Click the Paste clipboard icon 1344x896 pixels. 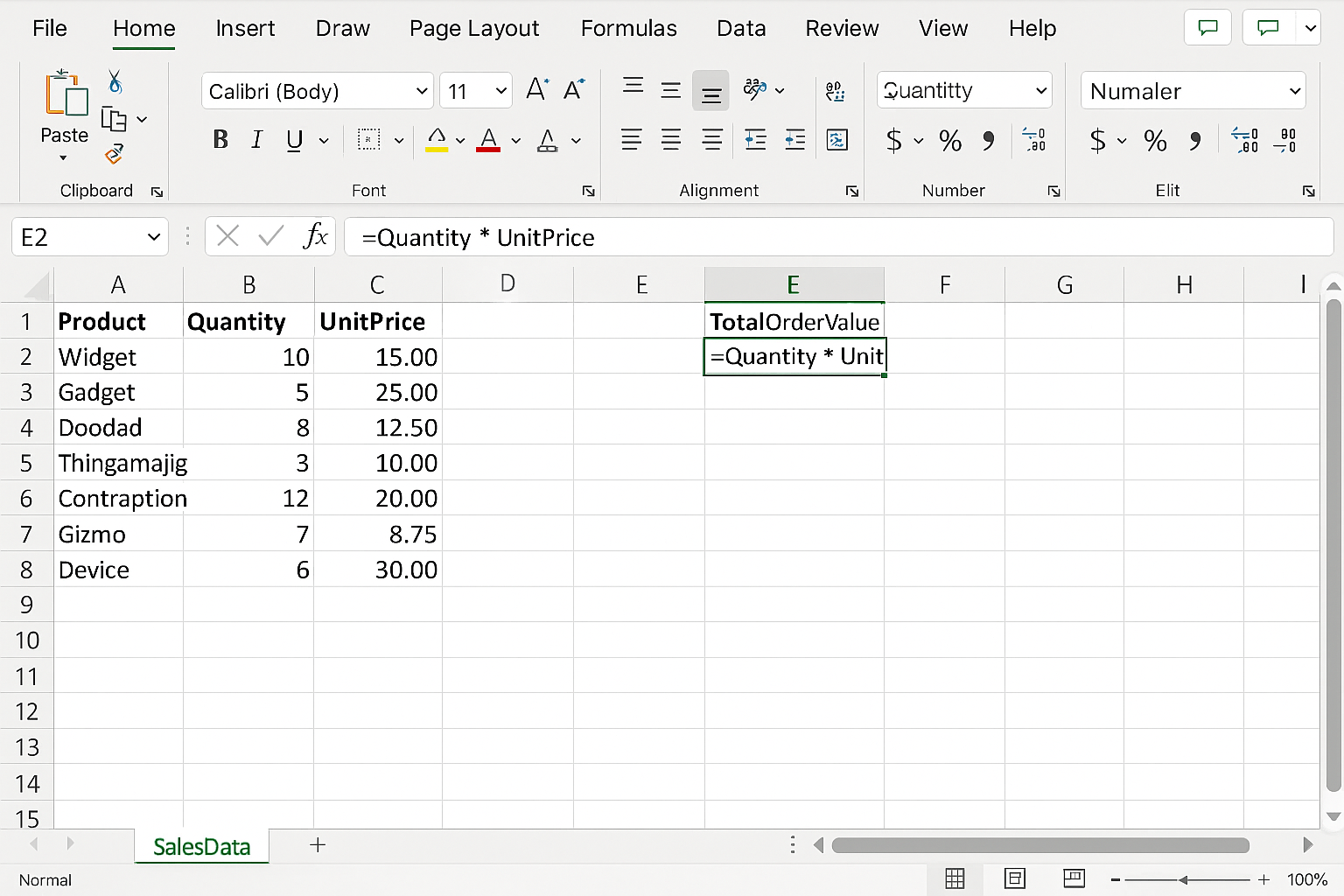coord(66,93)
